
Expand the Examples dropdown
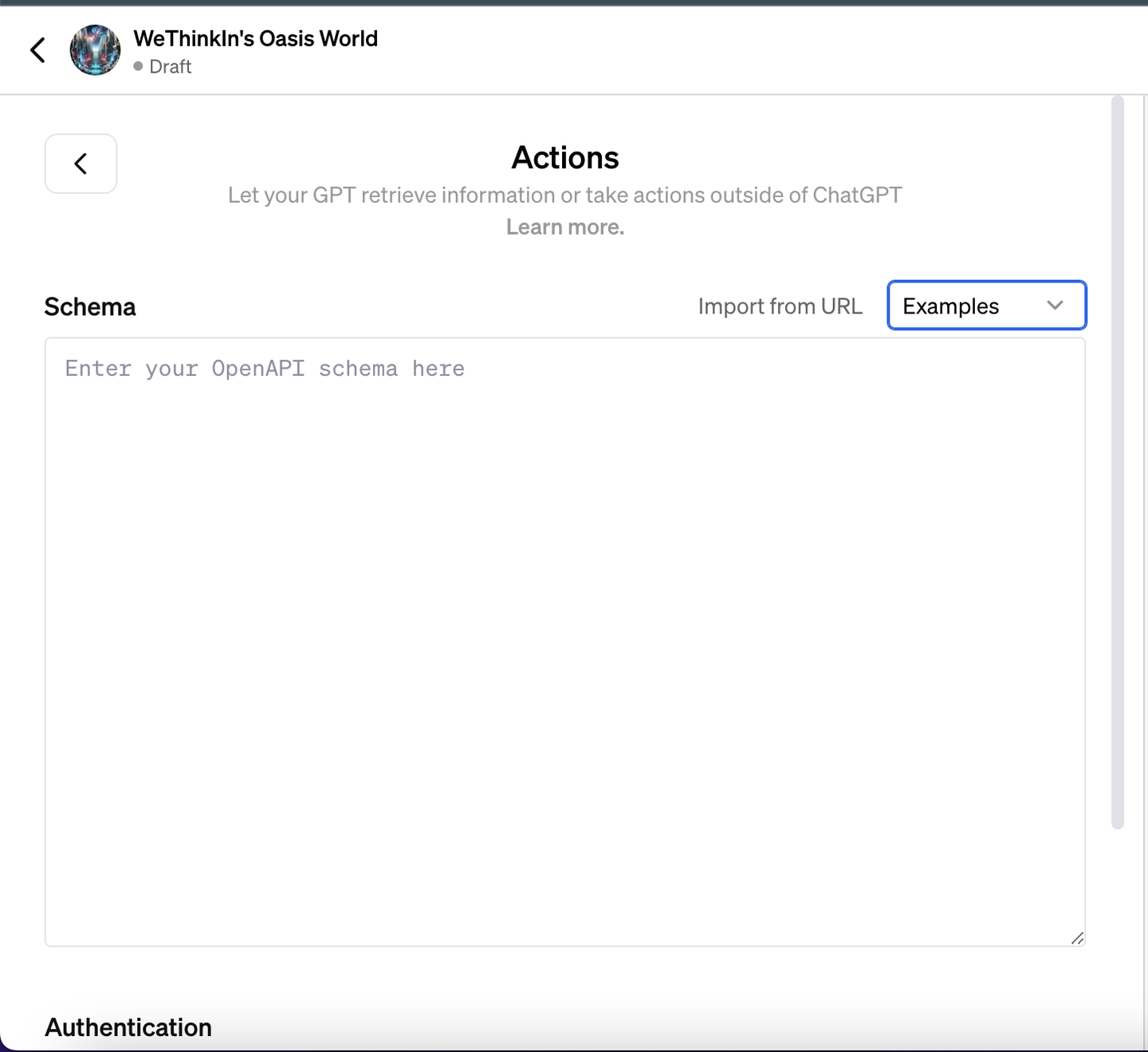click(987, 305)
